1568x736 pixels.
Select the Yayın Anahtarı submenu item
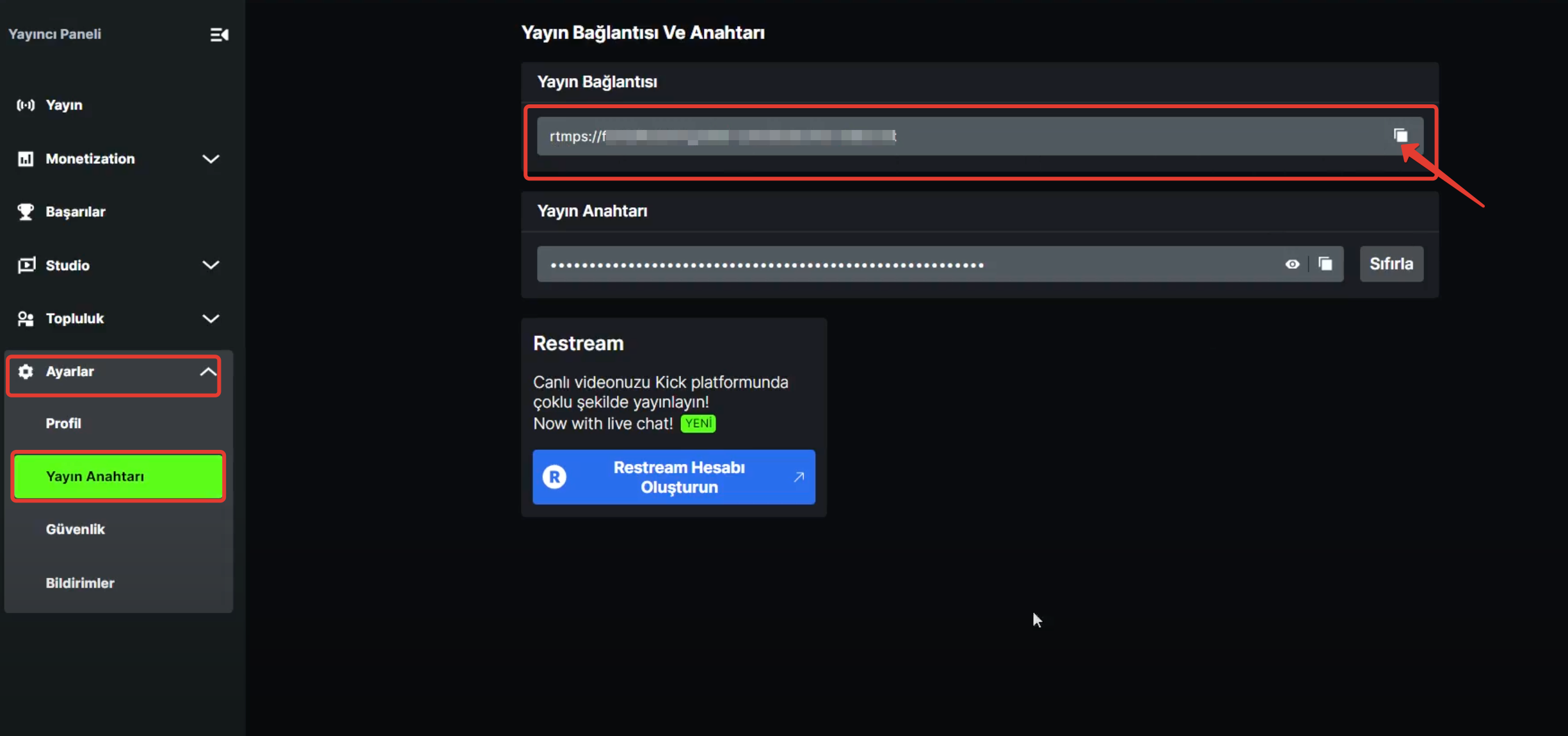118,476
